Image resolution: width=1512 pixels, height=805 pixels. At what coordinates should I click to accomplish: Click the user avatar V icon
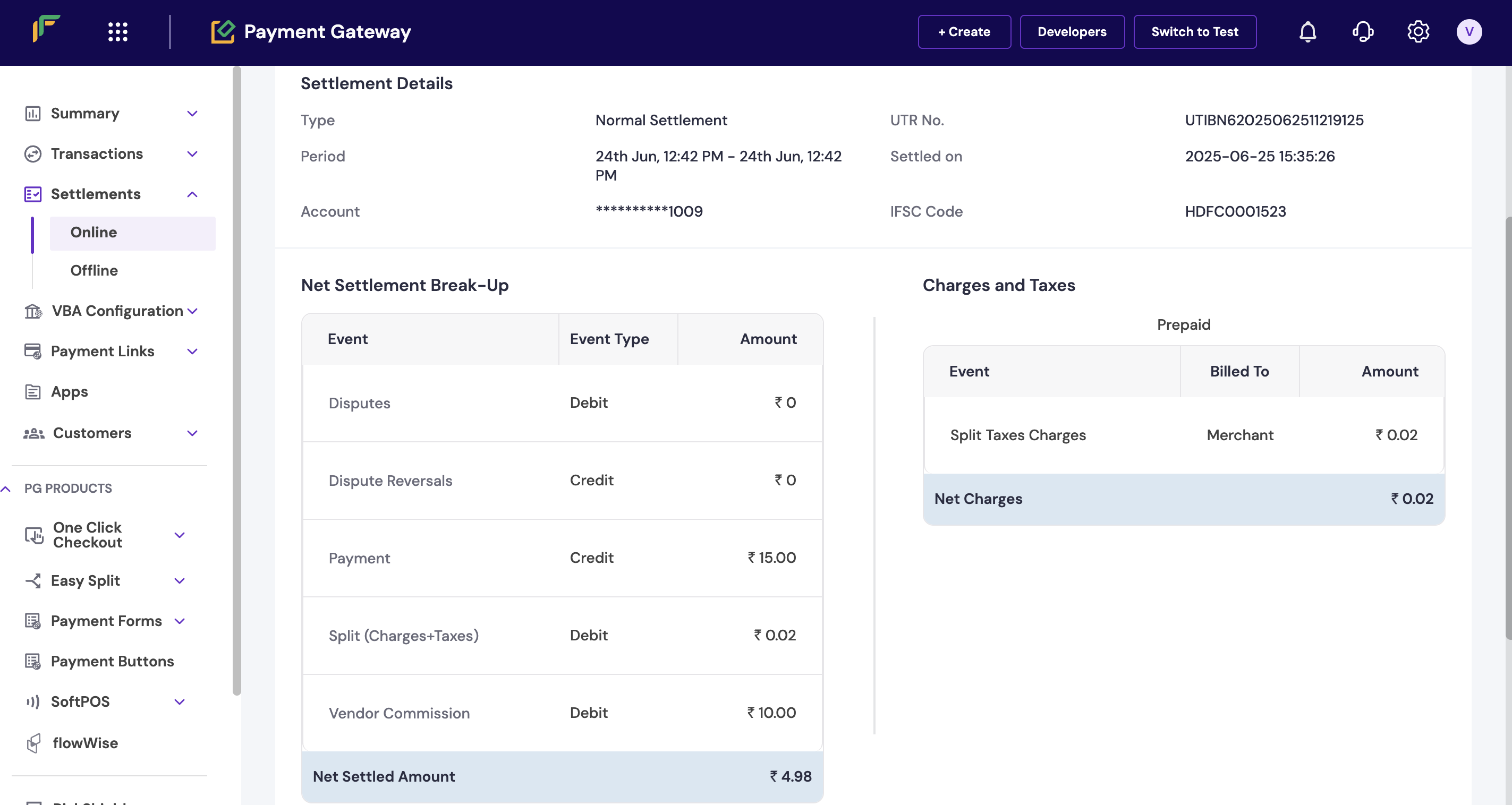1468,32
